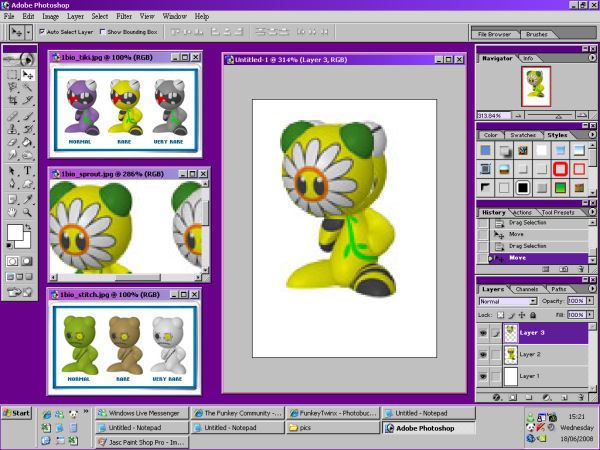Switch to Jasc Paint Shop Pro taskbar button
This screenshot has height=450, width=600.
(142, 442)
